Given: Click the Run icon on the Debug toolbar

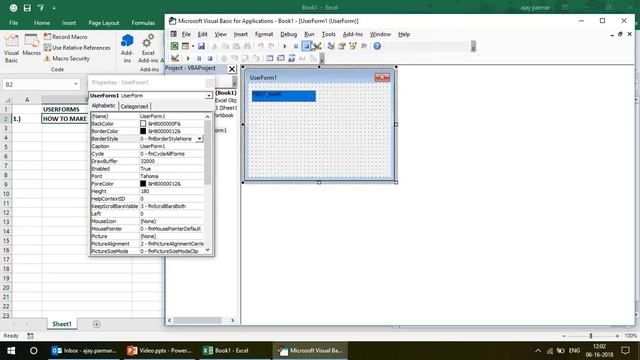Looking at the screenshot, I should pos(188,58).
